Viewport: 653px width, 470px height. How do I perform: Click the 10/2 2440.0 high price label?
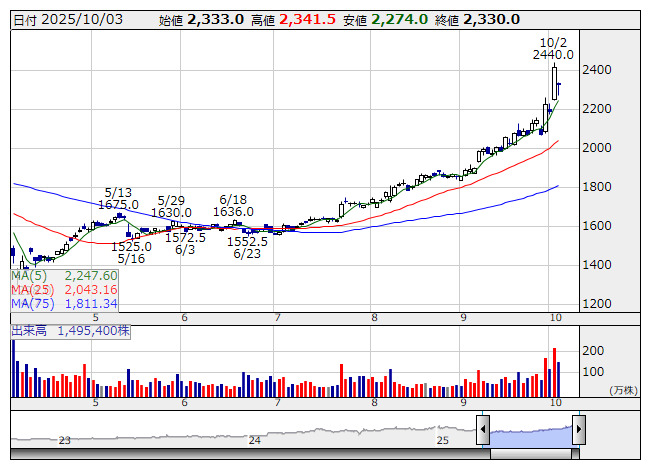point(553,49)
